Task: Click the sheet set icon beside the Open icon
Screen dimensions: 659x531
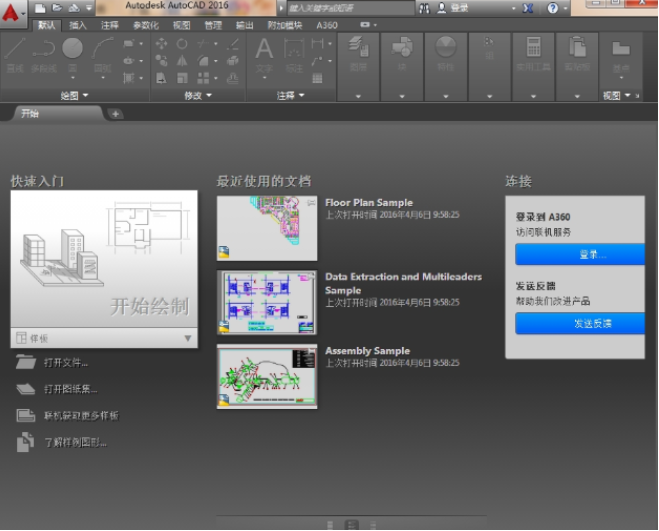Action: (74, 8)
